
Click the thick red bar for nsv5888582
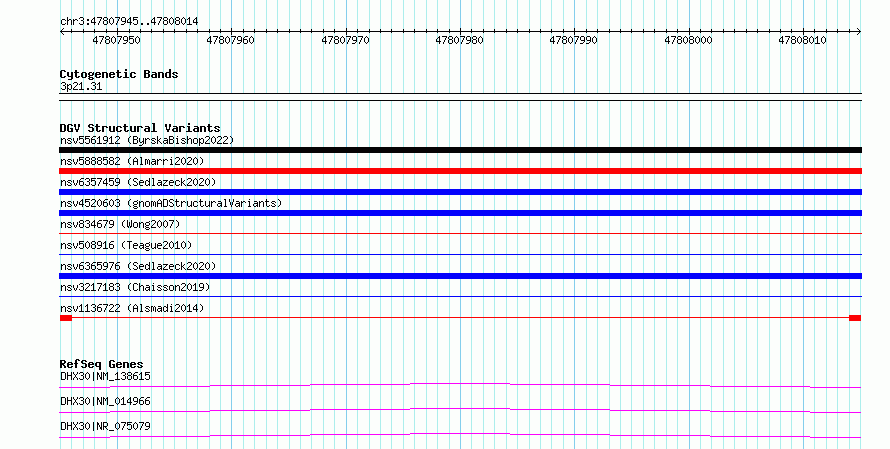460,171
